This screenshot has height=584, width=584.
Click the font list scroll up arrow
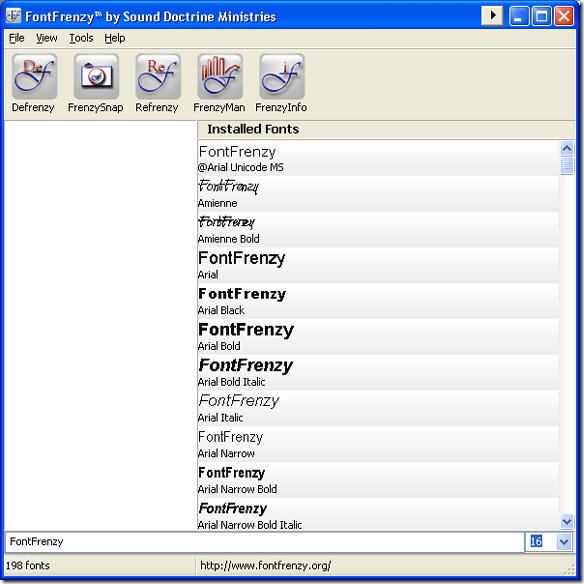pyautogui.click(x=566, y=149)
